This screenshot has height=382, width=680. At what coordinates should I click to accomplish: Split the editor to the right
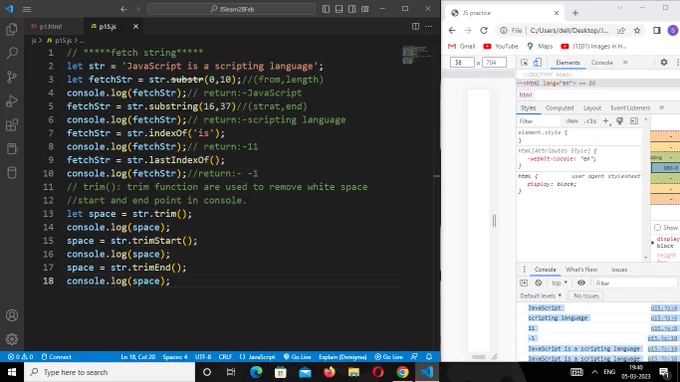[x=415, y=26]
